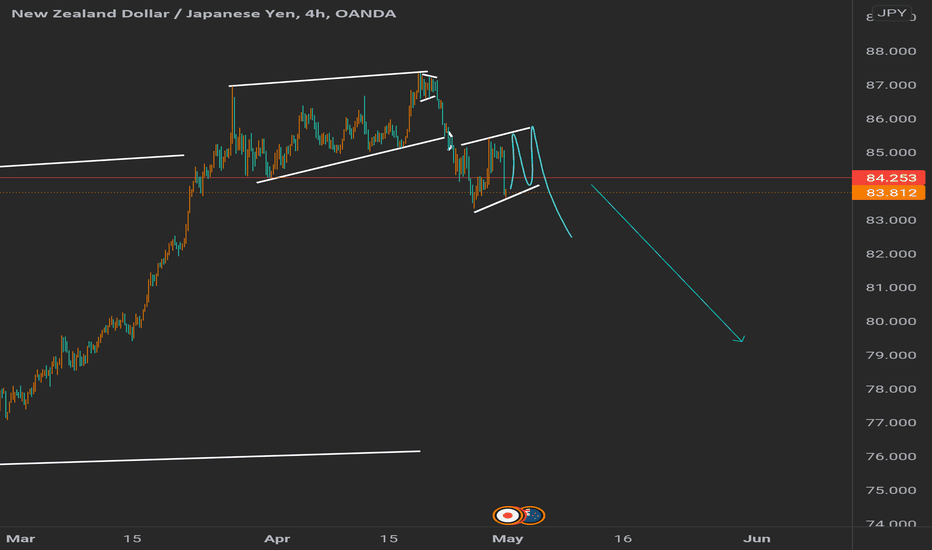Click the 78.000 price axis label
Image resolution: width=932 pixels, height=550 pixels.
(x=890, y=389)
